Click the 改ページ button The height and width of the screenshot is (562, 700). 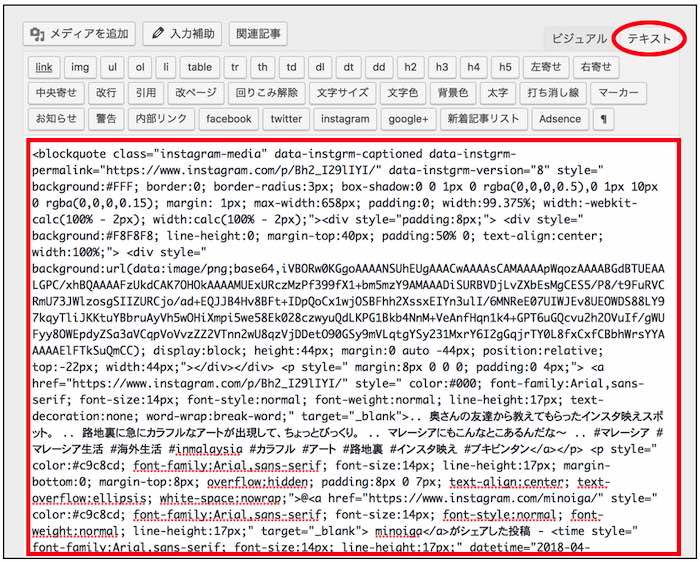click(x=196, y=93)
